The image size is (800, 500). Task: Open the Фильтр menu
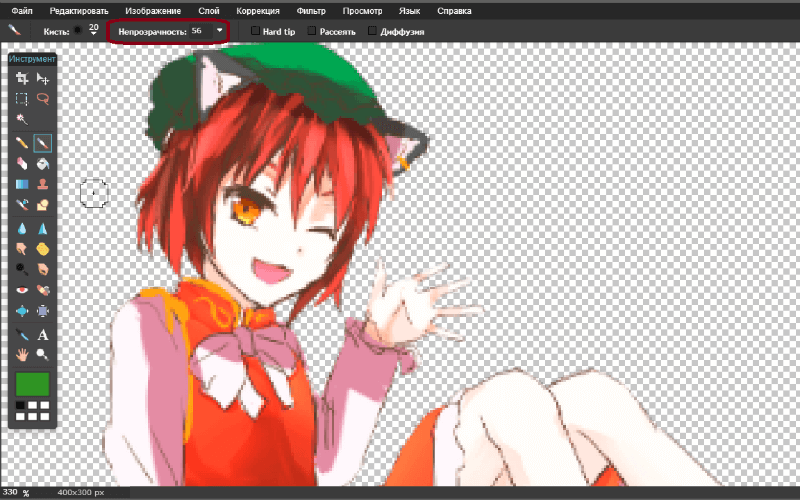(311, 10)
